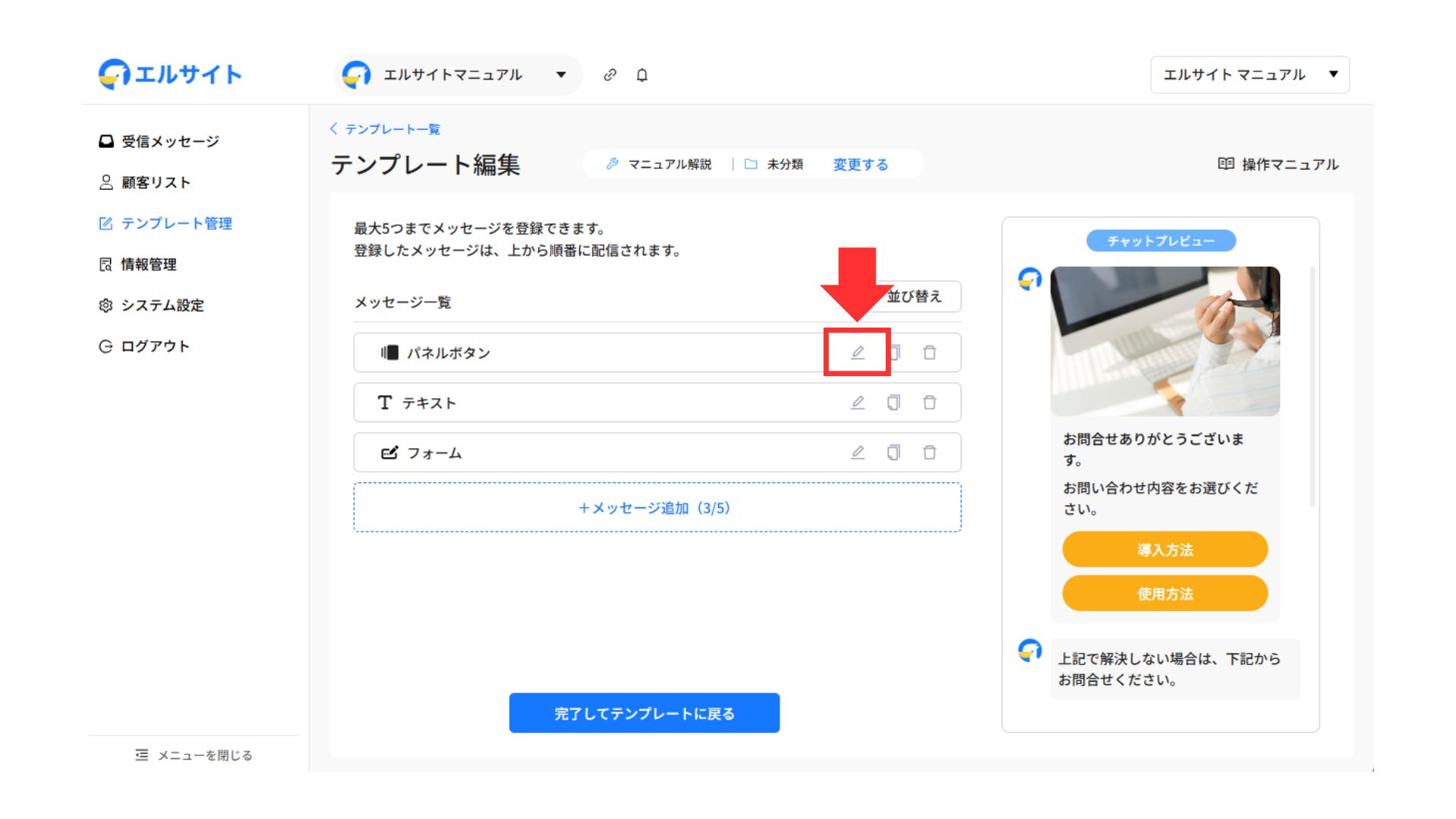
Task: Open the エルサイト マニュアル account dropdown
Action: click(1249, 75)
